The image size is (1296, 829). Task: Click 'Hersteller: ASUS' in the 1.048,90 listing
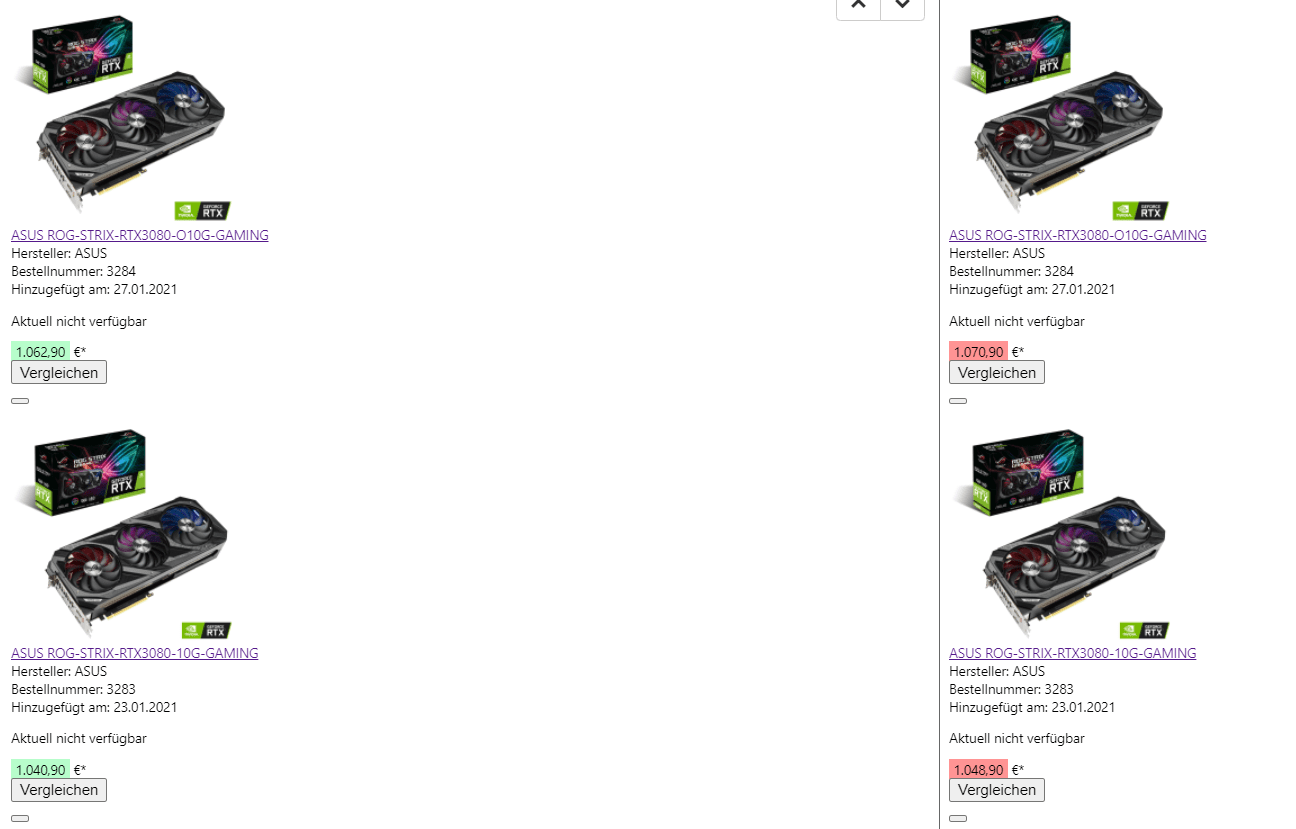tap(997, 671)
